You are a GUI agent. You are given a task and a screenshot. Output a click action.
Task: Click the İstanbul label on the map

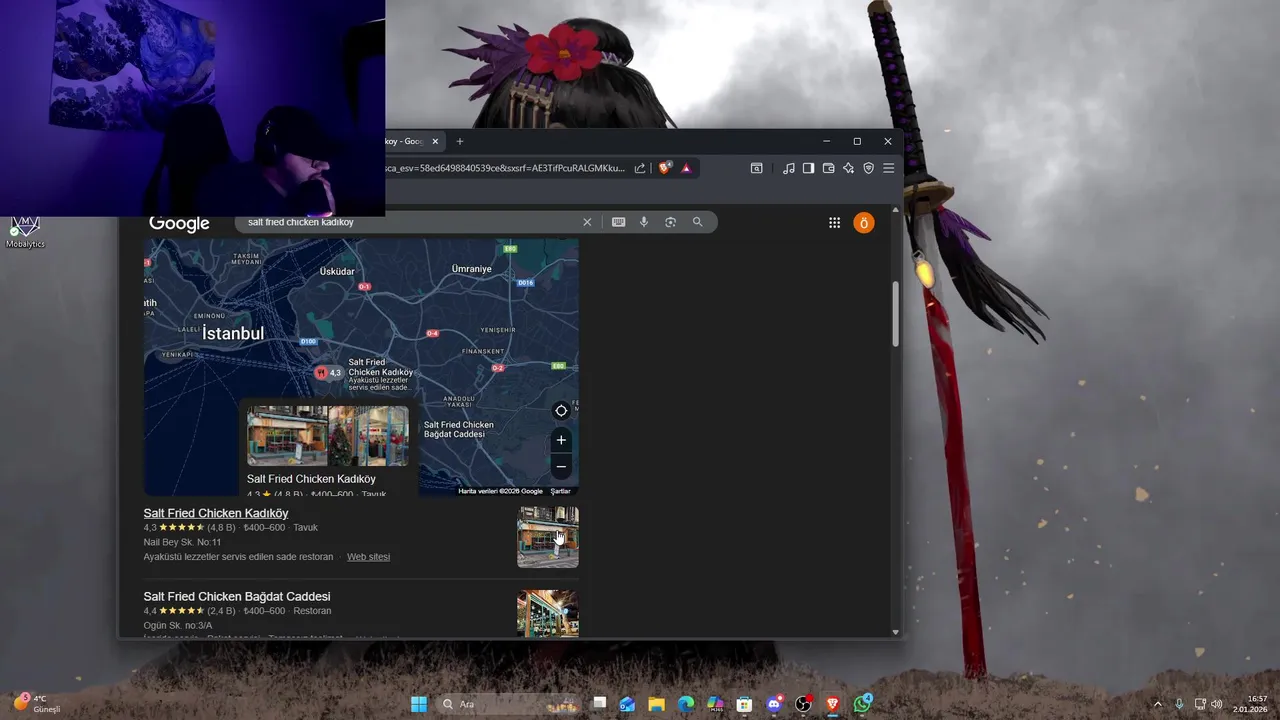pyautogui.click(x=233, y=333)
